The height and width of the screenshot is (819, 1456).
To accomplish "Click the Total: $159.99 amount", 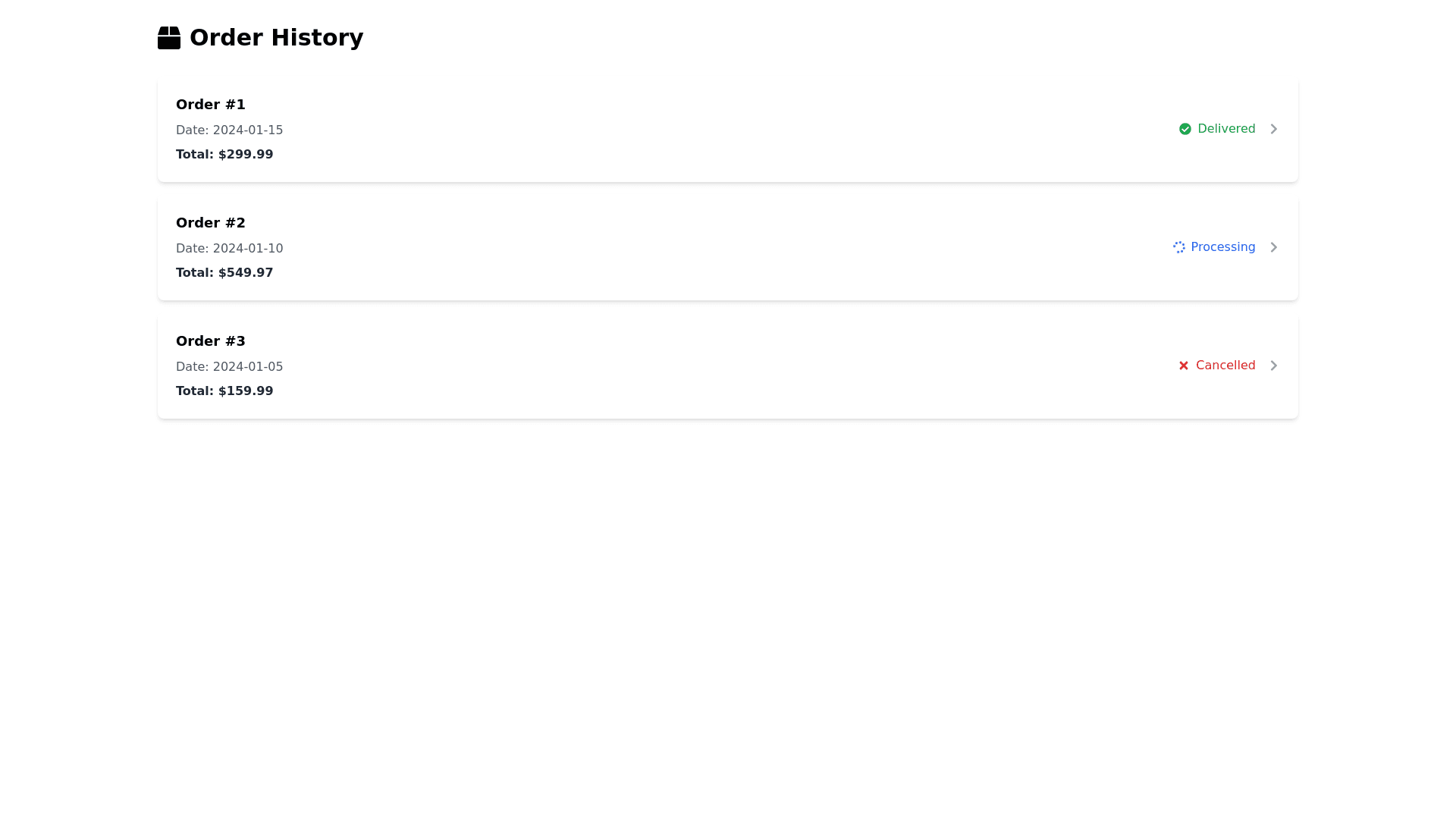I will pos(224,391).
